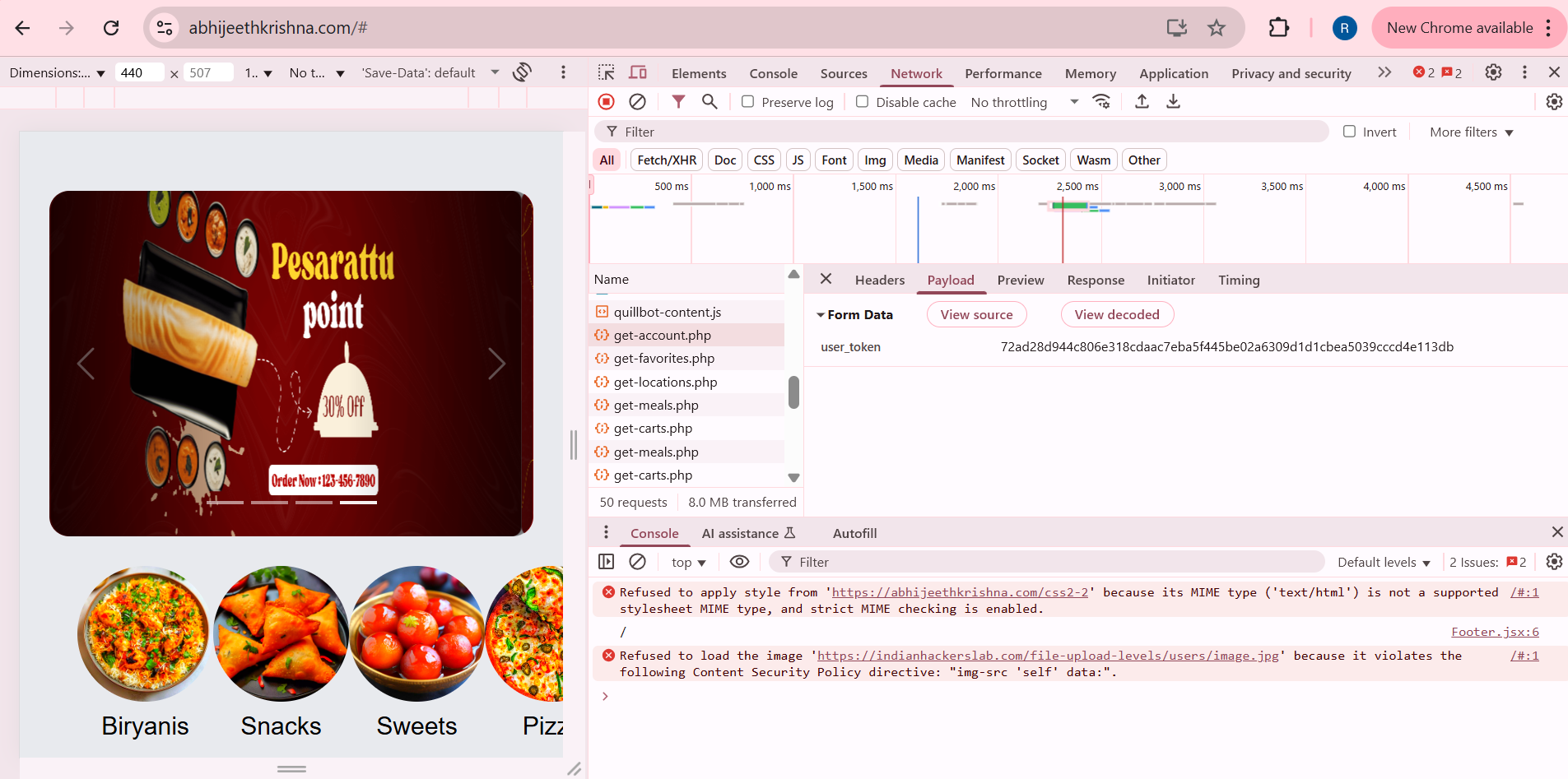Screen dimensions: 1568x779
Task: Create a live expression with the eye icon
Action: 740,562
